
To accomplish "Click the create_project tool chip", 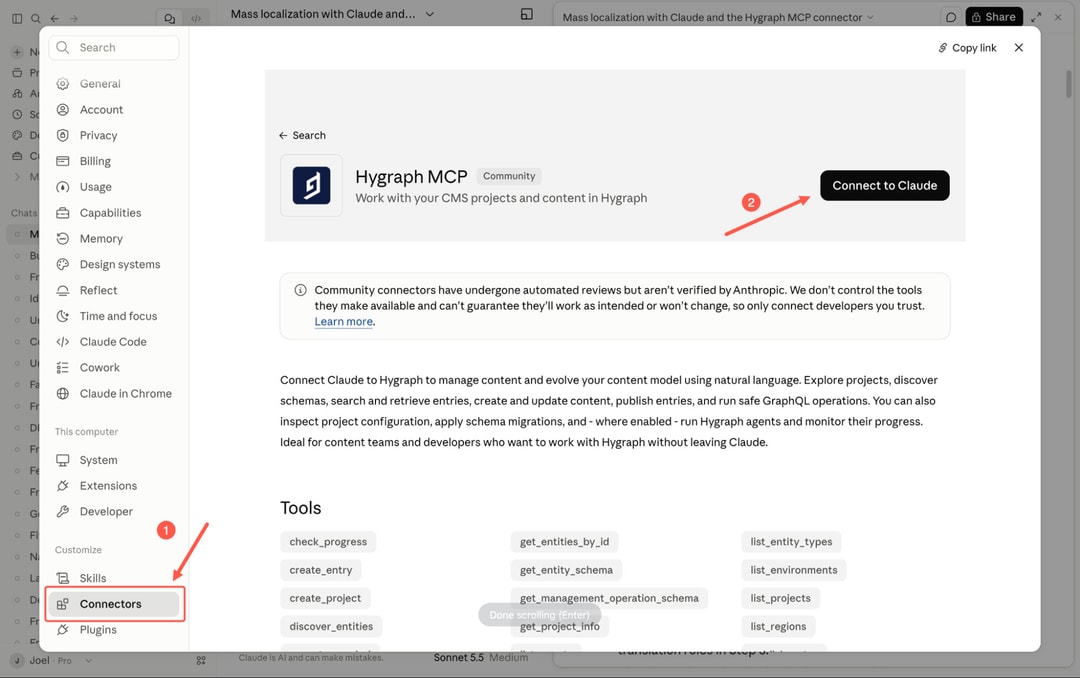I will coord(325,599).
